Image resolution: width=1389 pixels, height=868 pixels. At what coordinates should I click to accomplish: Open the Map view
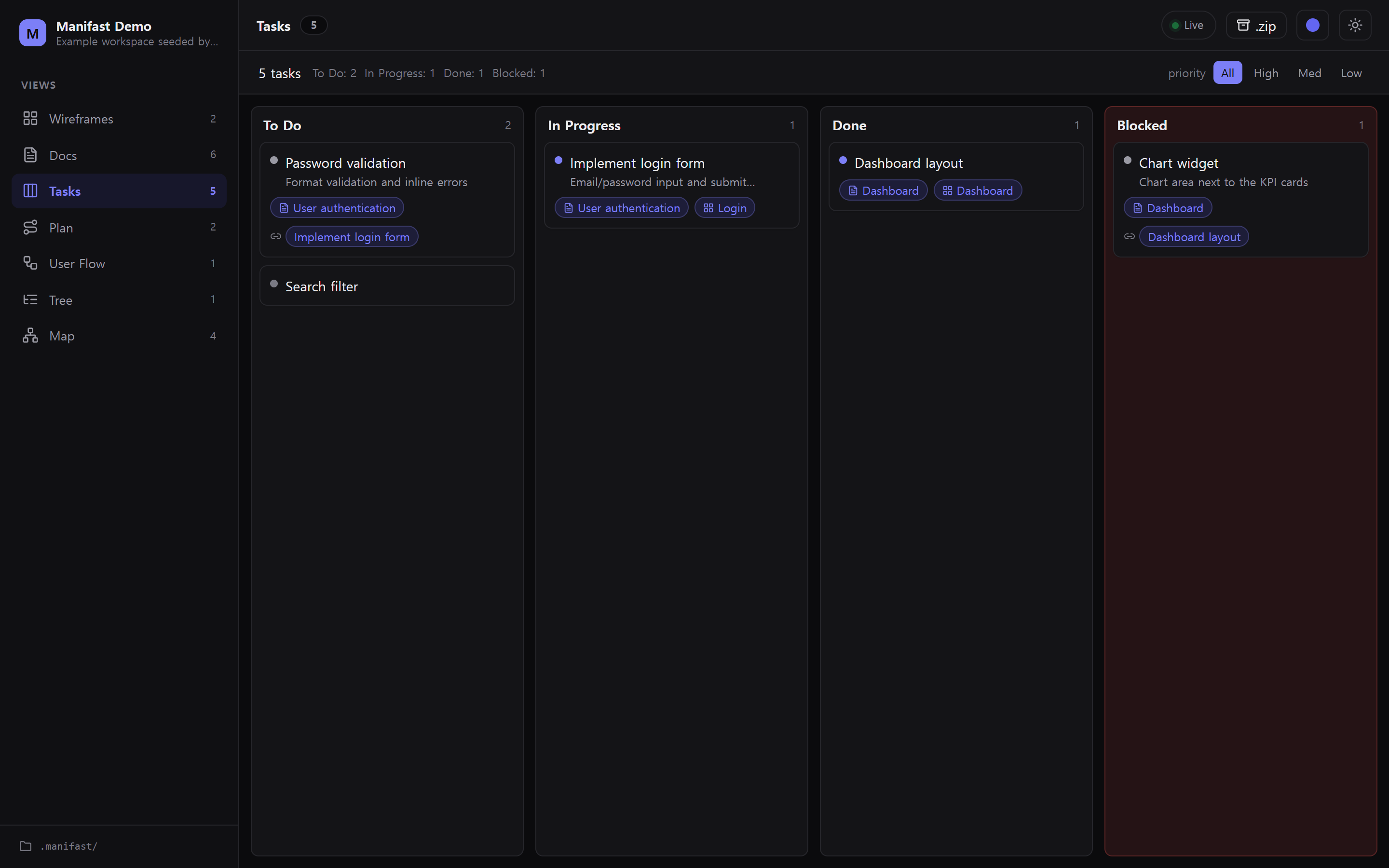119,336
